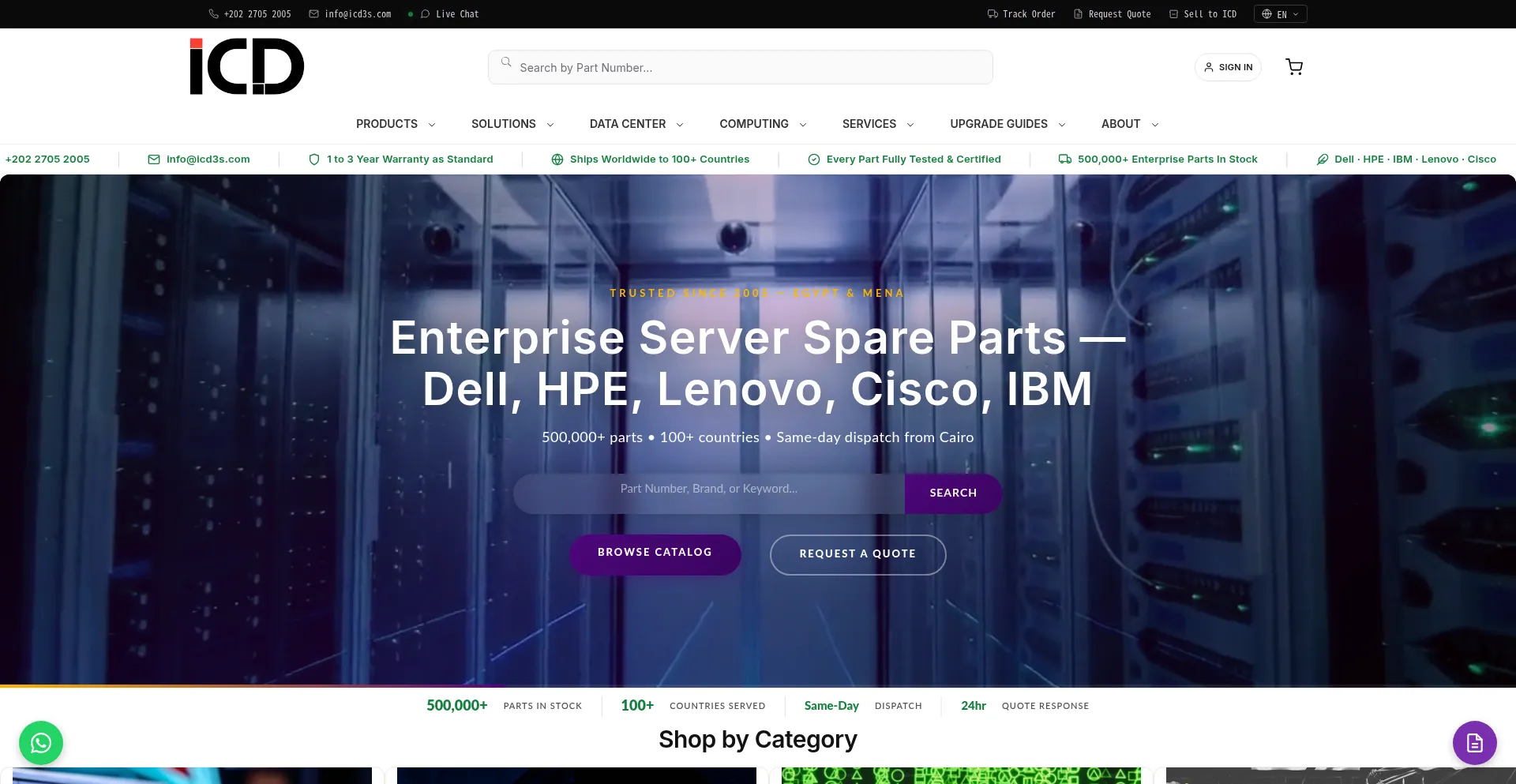
Task: Expand the Products menu chevron
Action: pyautogui.click(x=432, y=125)
